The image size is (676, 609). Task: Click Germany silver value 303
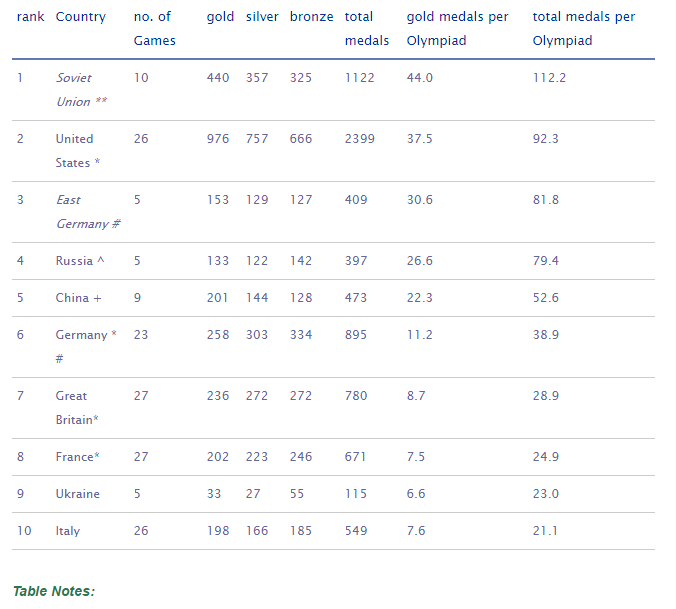[257, 335]
